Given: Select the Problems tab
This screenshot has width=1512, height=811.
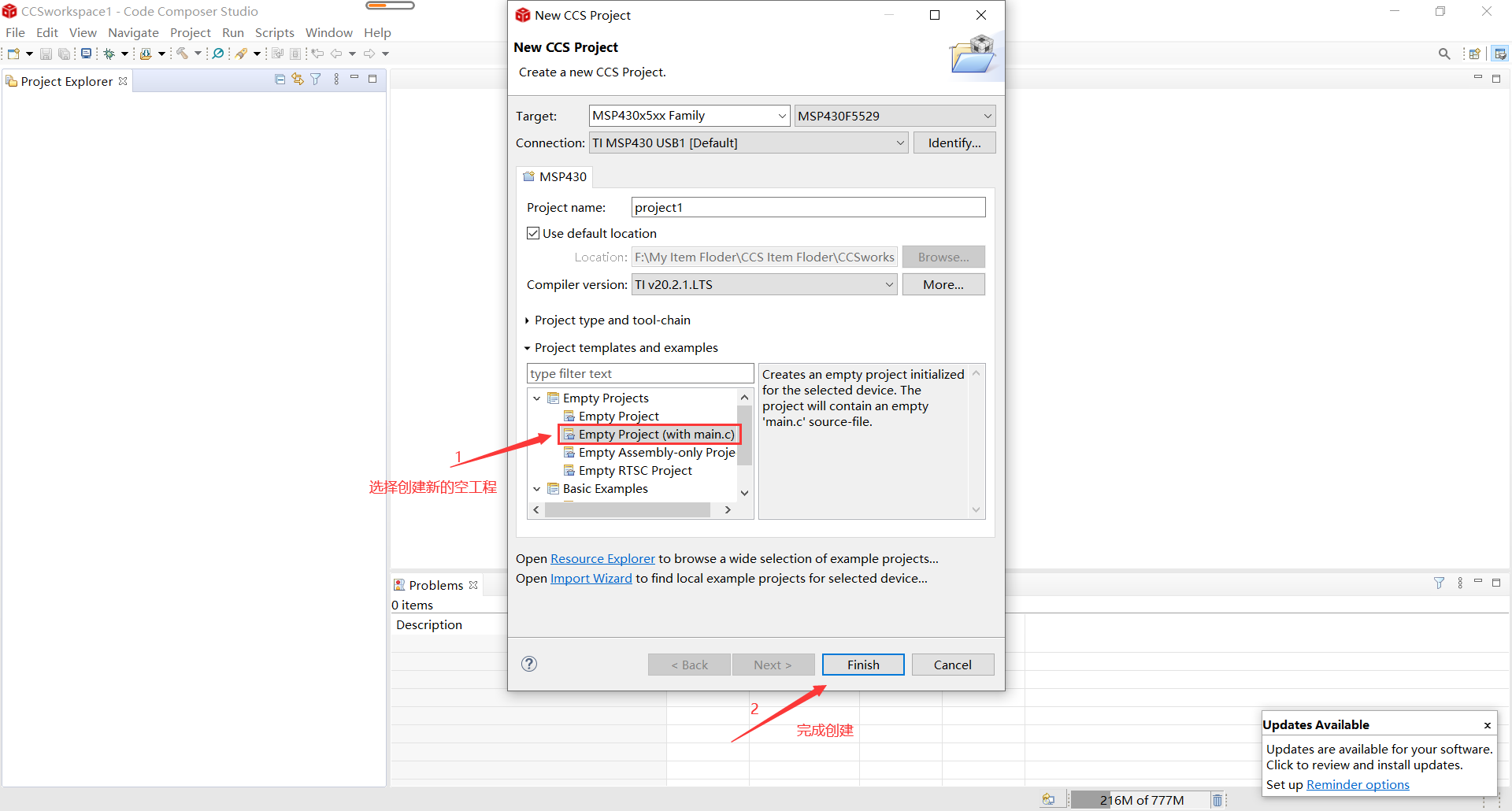Looking at the screenshot, I should tap(435, 585).
